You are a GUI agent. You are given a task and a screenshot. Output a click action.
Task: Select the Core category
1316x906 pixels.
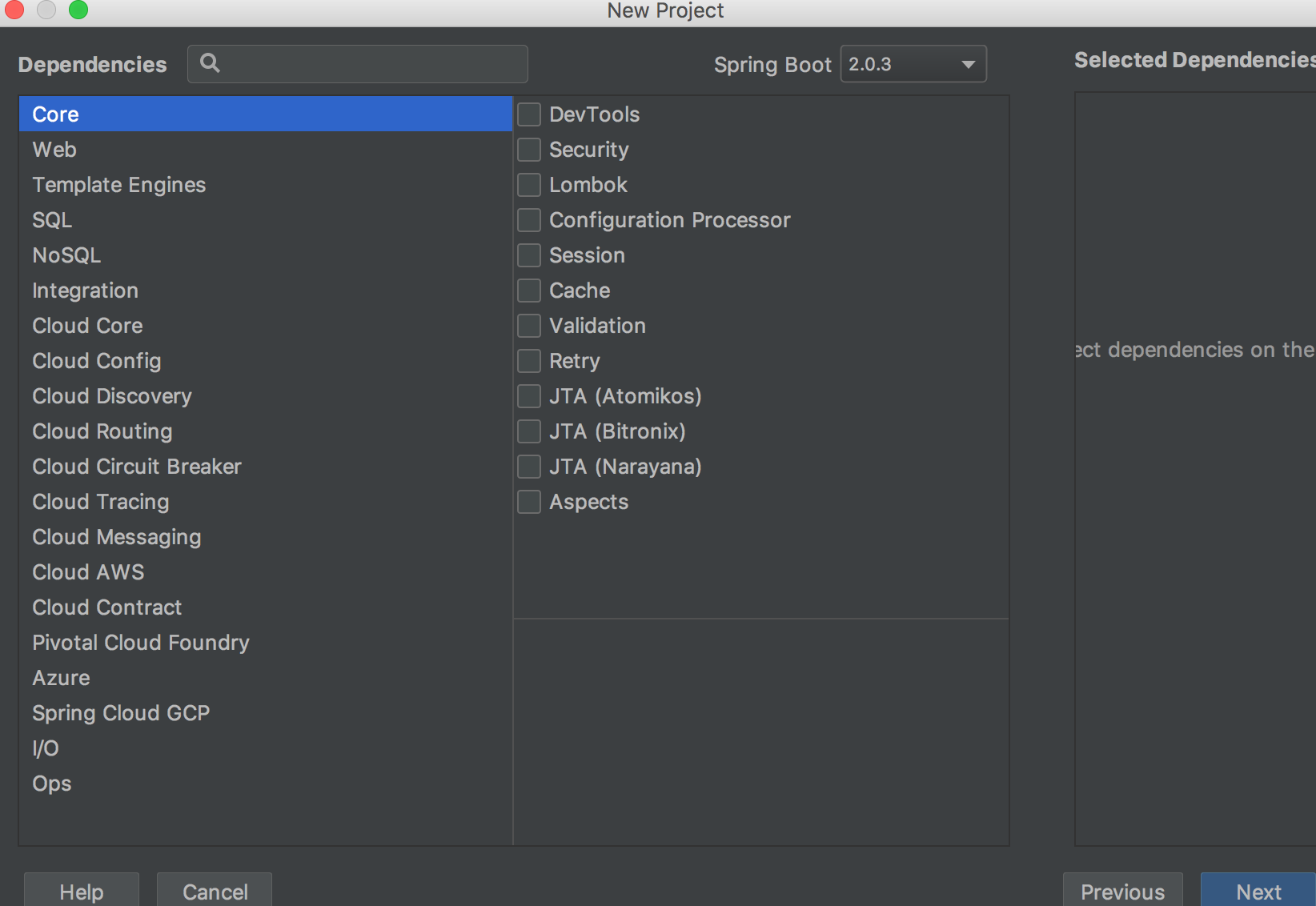coord(266,114)
